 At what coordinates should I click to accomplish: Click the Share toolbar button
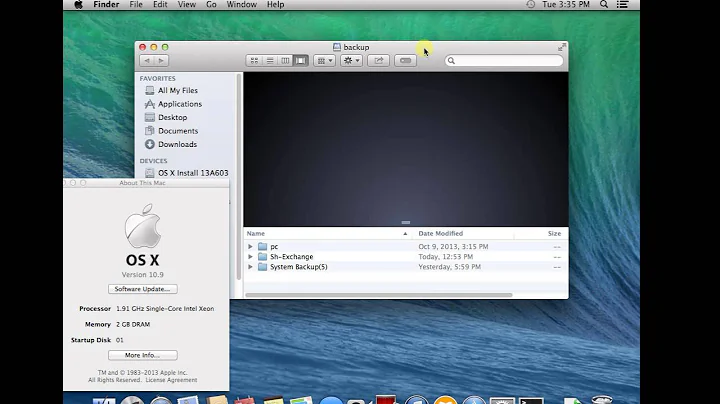pyautogui.click(x=379, y=61)
